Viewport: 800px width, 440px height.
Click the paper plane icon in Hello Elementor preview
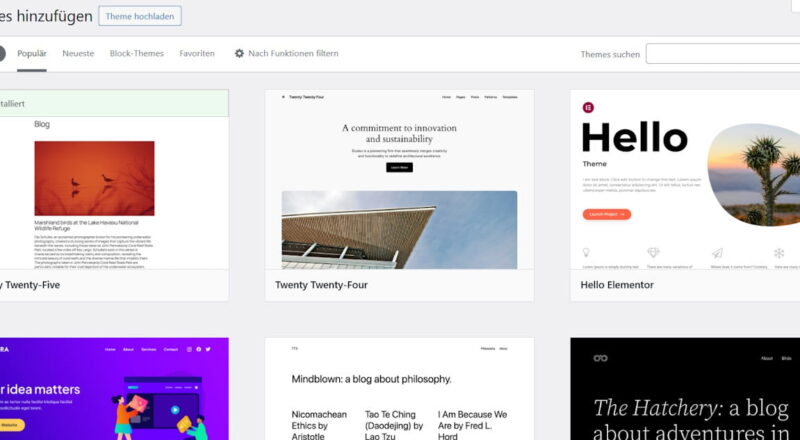pyautogui.click(x=717, y=253)
